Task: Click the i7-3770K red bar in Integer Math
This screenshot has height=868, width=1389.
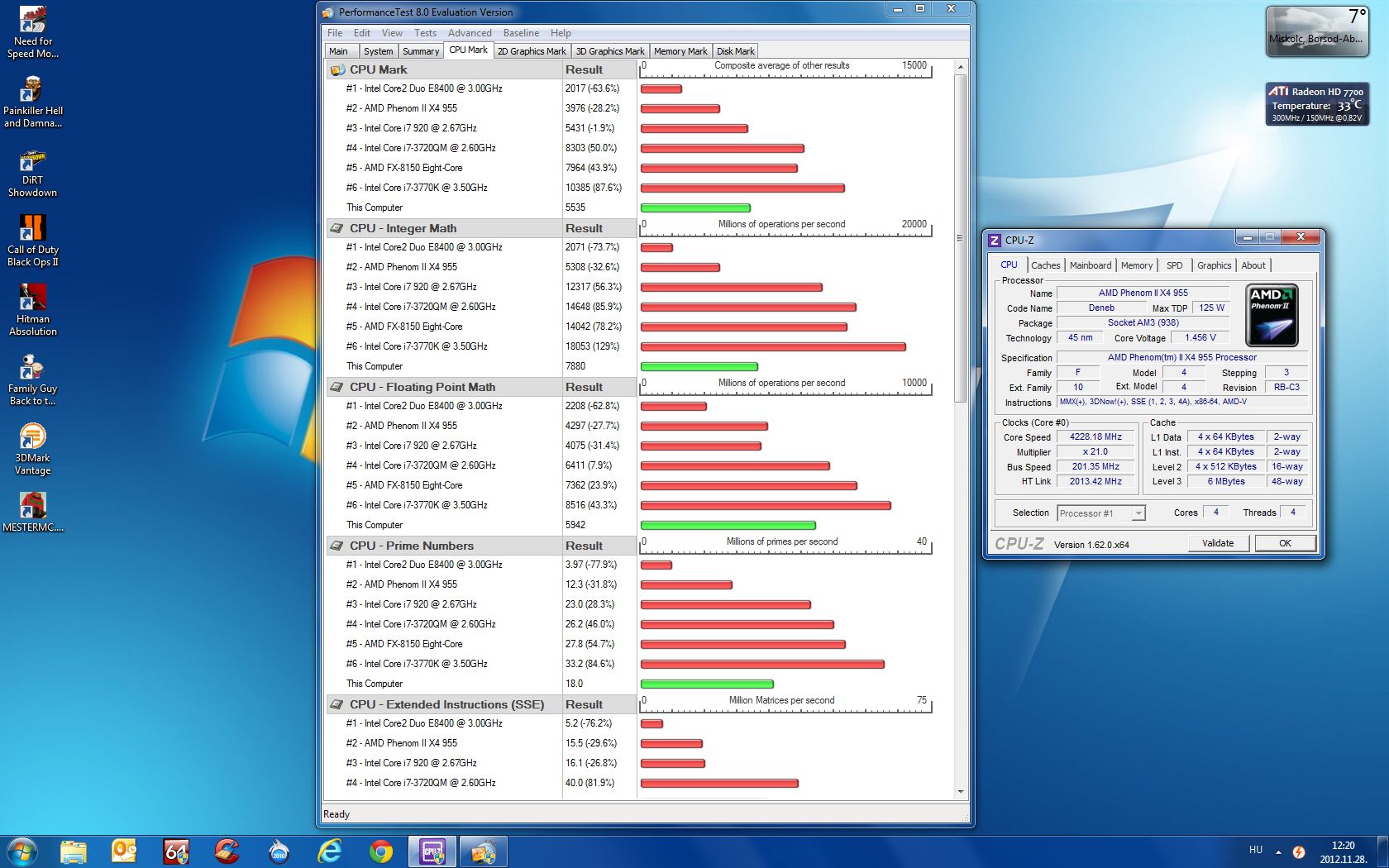Action: coord(773,346)
